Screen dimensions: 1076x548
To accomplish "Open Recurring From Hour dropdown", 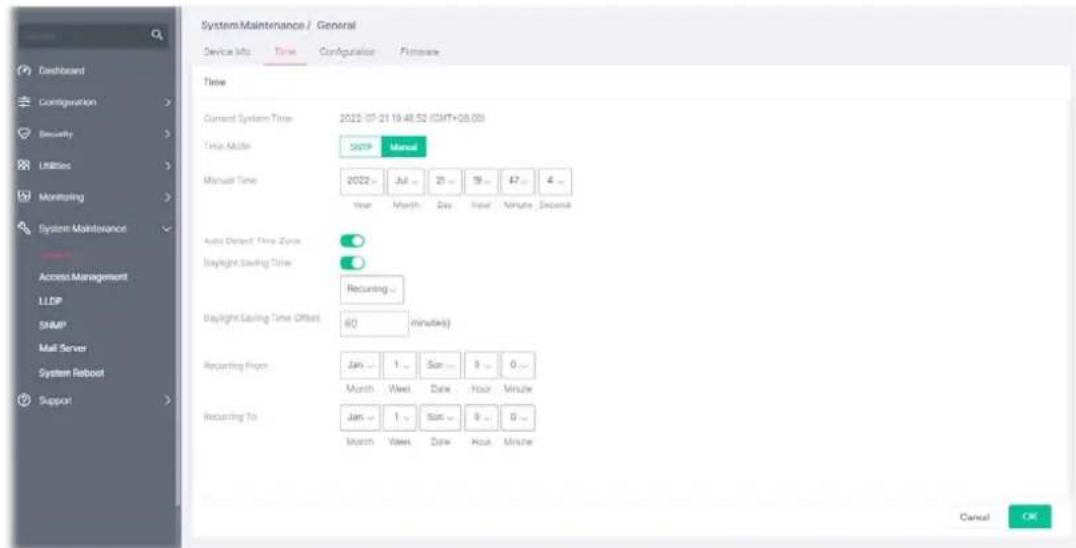I will point(481,366).
